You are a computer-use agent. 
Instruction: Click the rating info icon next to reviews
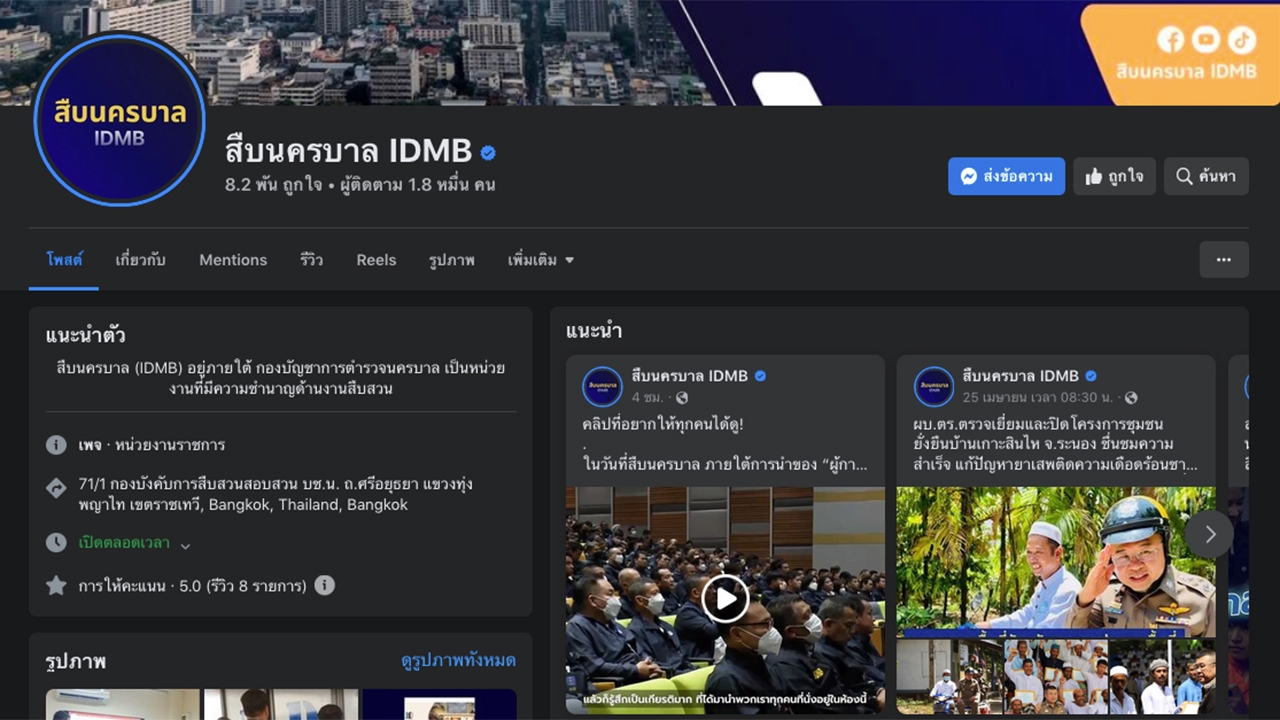(x=325, y=585)
